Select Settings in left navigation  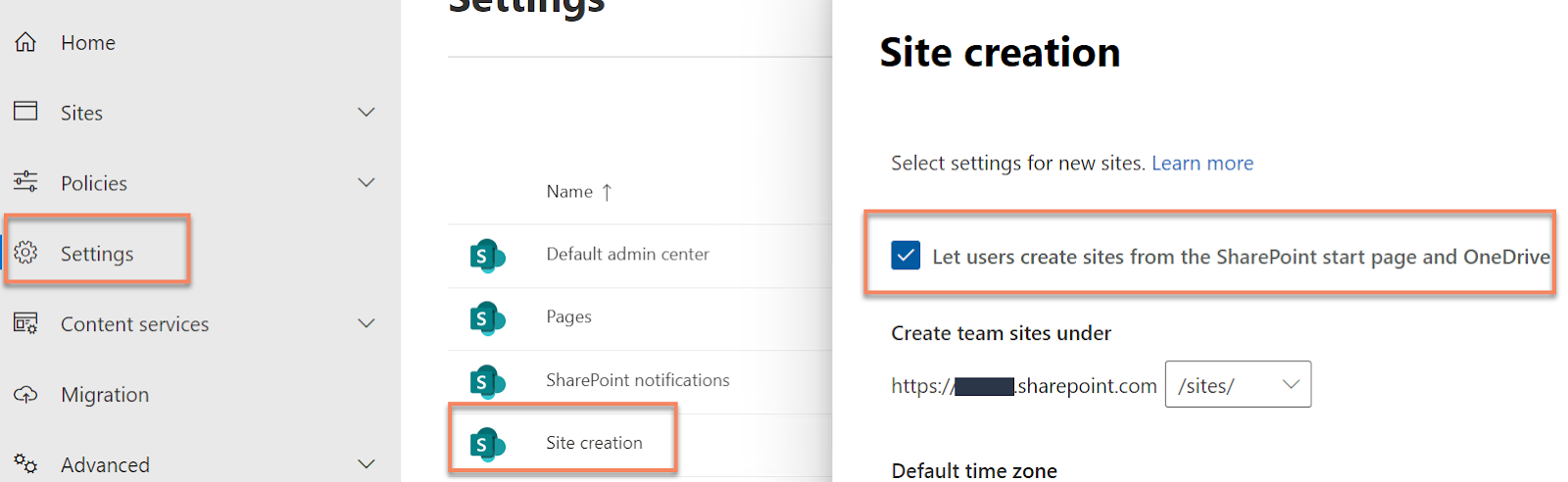[97, 254]
